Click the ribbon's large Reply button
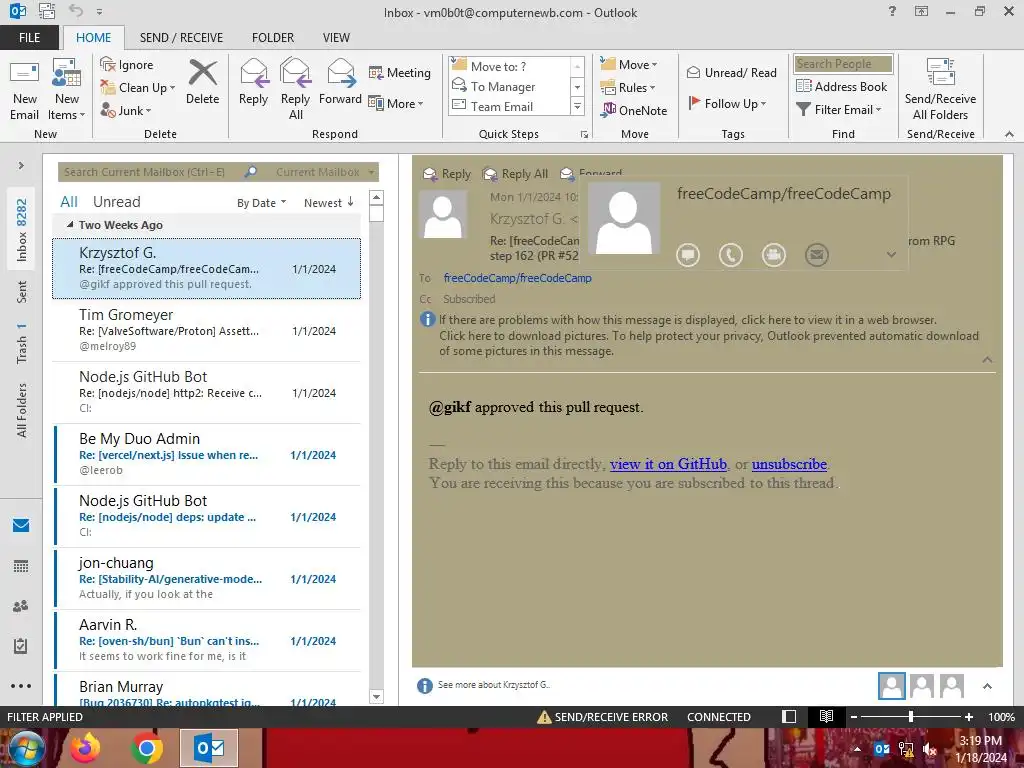1024x768 pixels. point(253,83)
